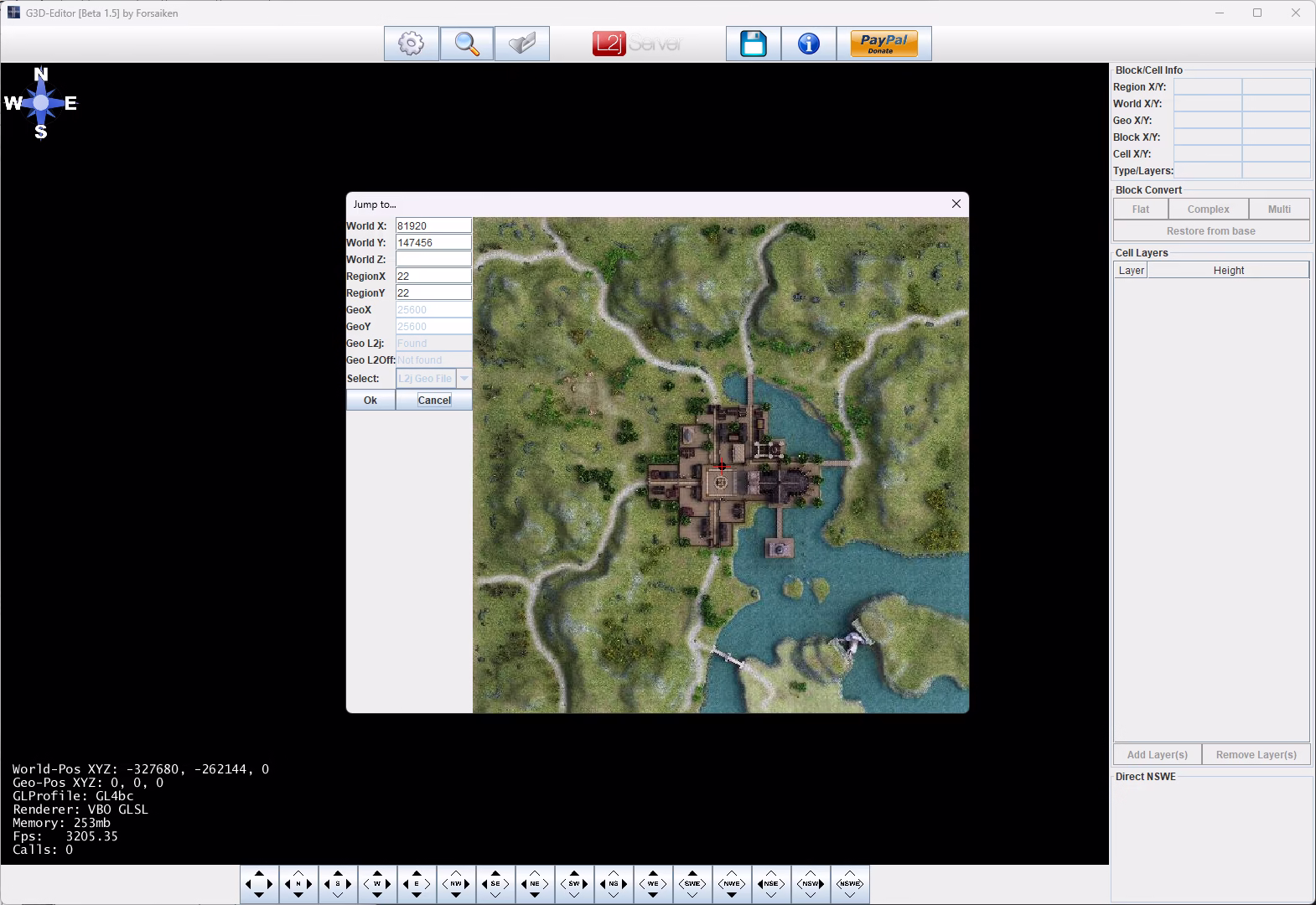The height and width of the screenshot is (905, 1316).
Task: Click the L2j Server logo
Action: pos(637,44)
